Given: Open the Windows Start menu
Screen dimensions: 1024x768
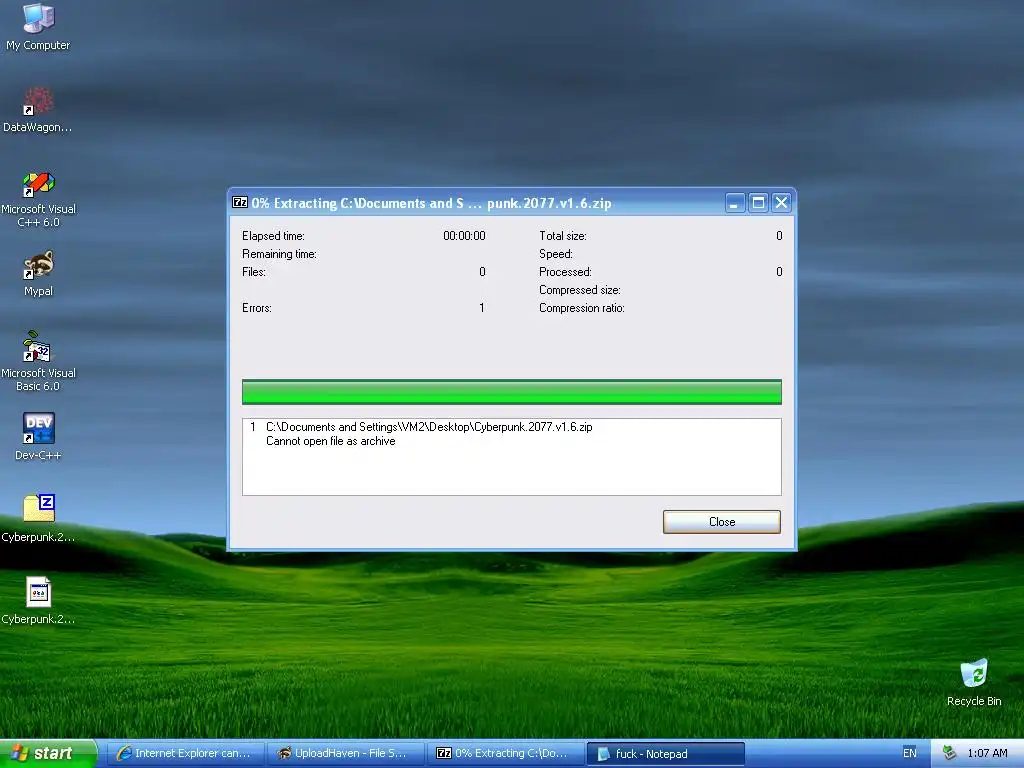Looking at the screenshot, I should tap(48, 753).
